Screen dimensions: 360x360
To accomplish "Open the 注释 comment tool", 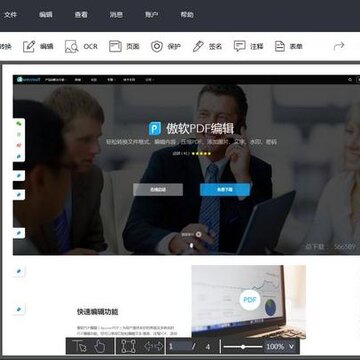I will tap(249, 46).
